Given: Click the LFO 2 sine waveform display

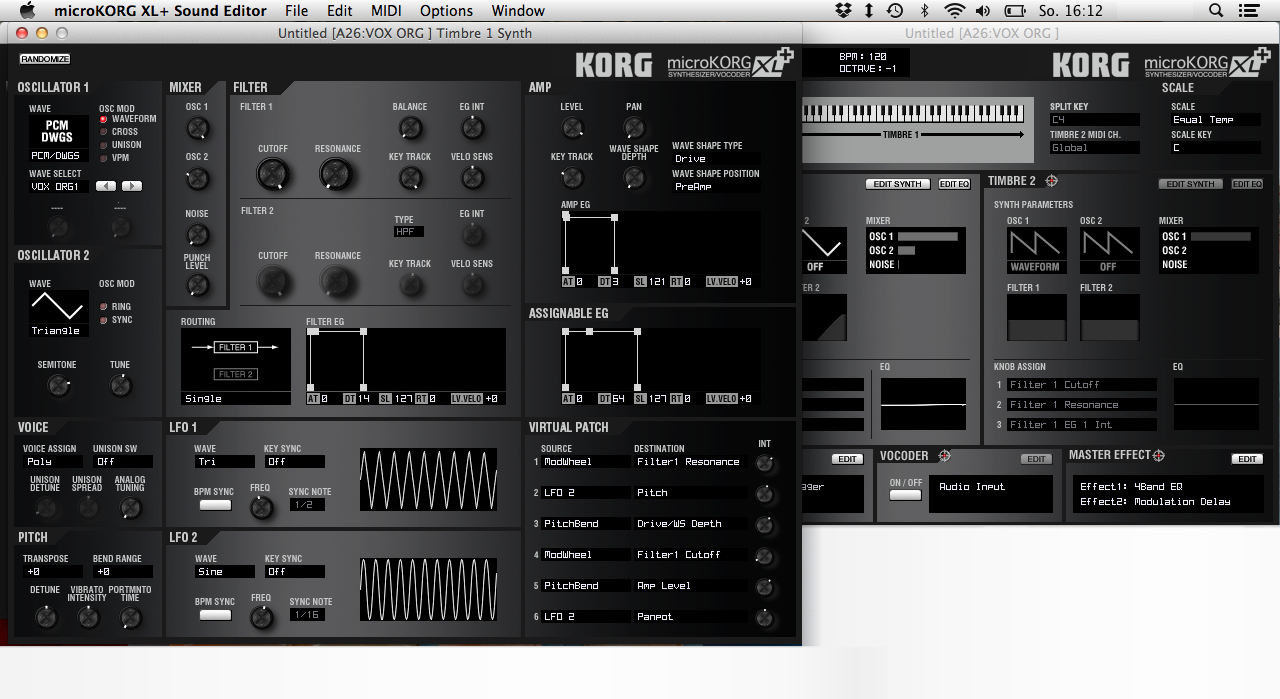Looking at the screenshot, I should 428,590.
